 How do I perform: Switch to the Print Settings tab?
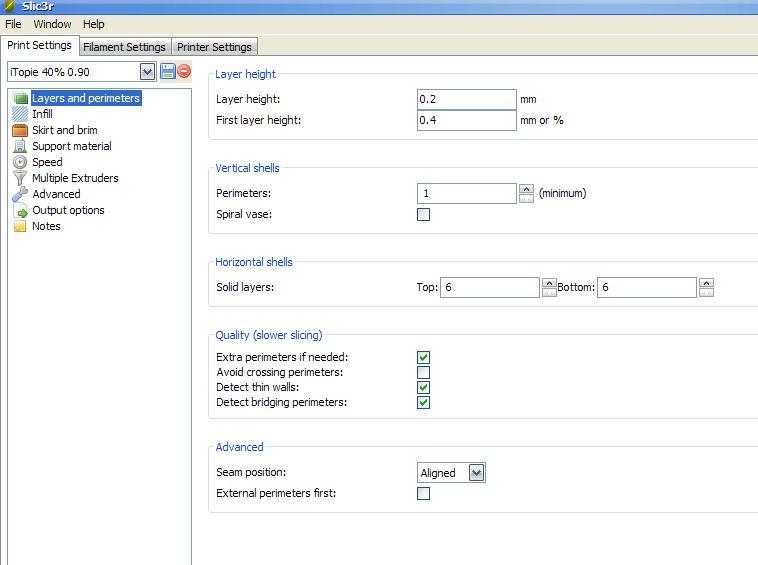click(39, 45)
